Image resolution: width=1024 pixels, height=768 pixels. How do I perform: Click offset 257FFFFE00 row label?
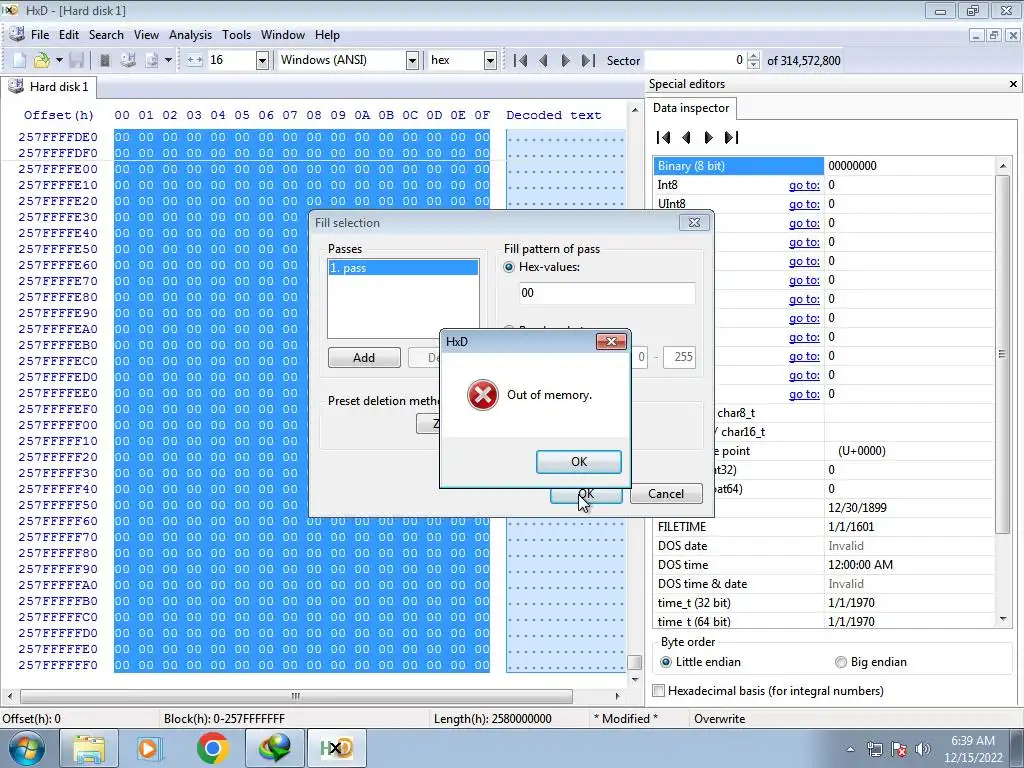(x=58, y=169)
